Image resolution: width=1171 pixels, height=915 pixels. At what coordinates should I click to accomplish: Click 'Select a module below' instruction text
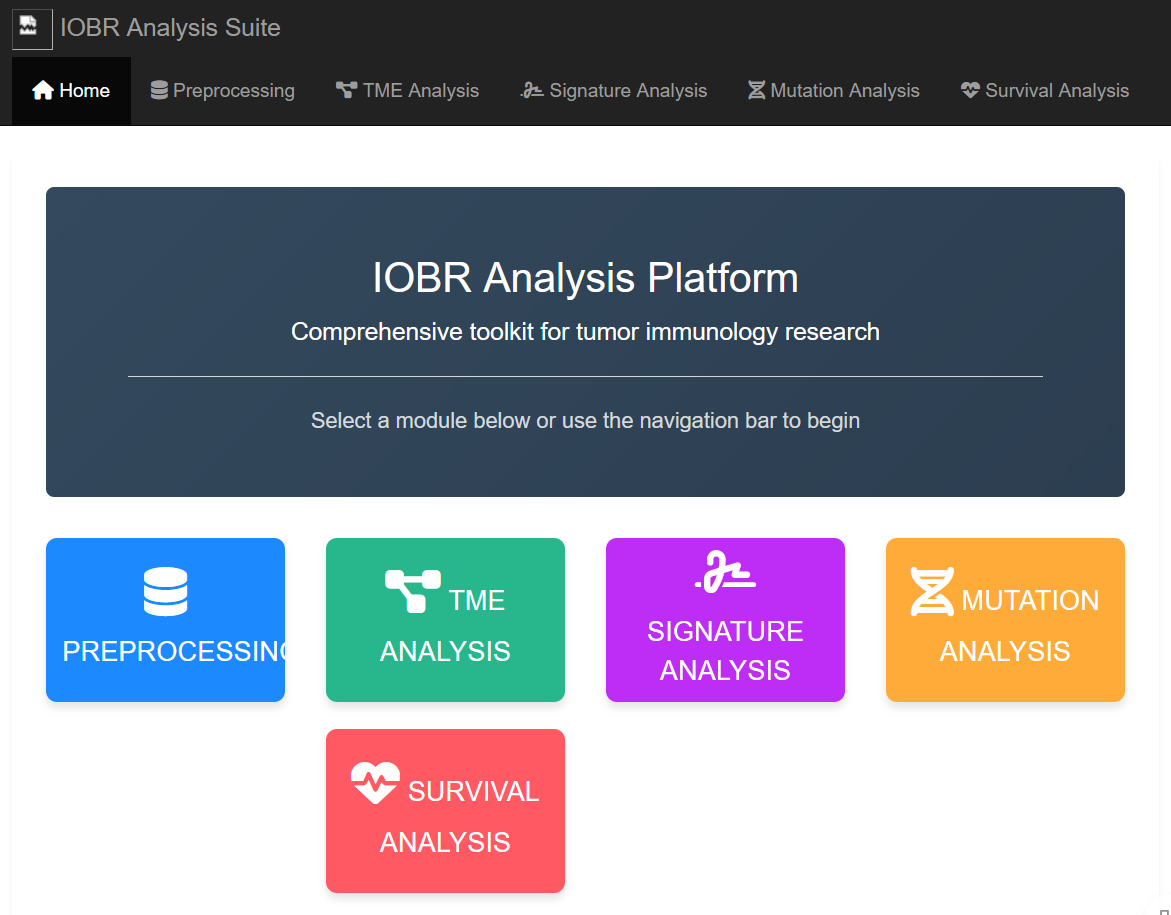click(x=586, y=421)
